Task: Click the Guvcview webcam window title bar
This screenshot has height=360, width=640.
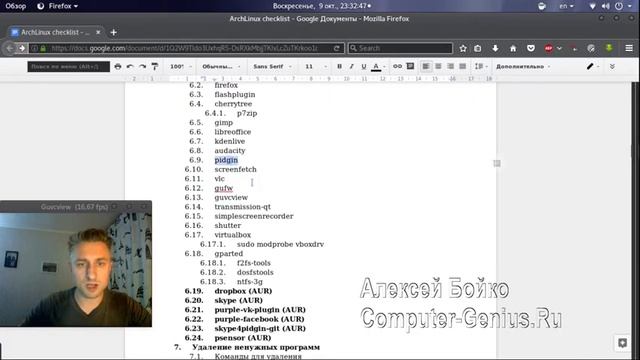Action: pyautogui.click(x=76, y=207)
